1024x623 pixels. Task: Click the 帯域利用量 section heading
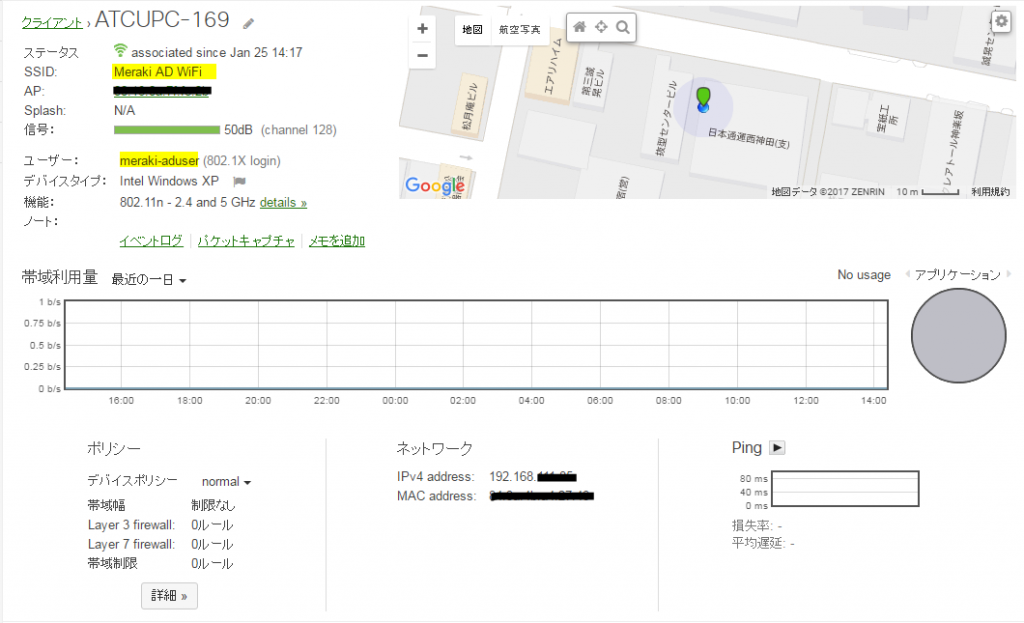coord(59,278)
